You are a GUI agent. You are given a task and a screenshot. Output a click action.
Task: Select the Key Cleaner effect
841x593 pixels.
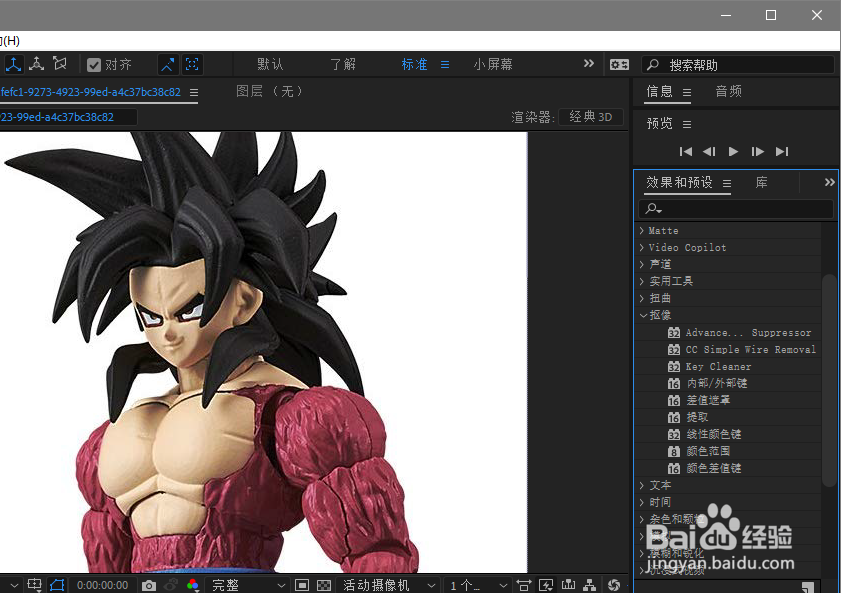710,367
